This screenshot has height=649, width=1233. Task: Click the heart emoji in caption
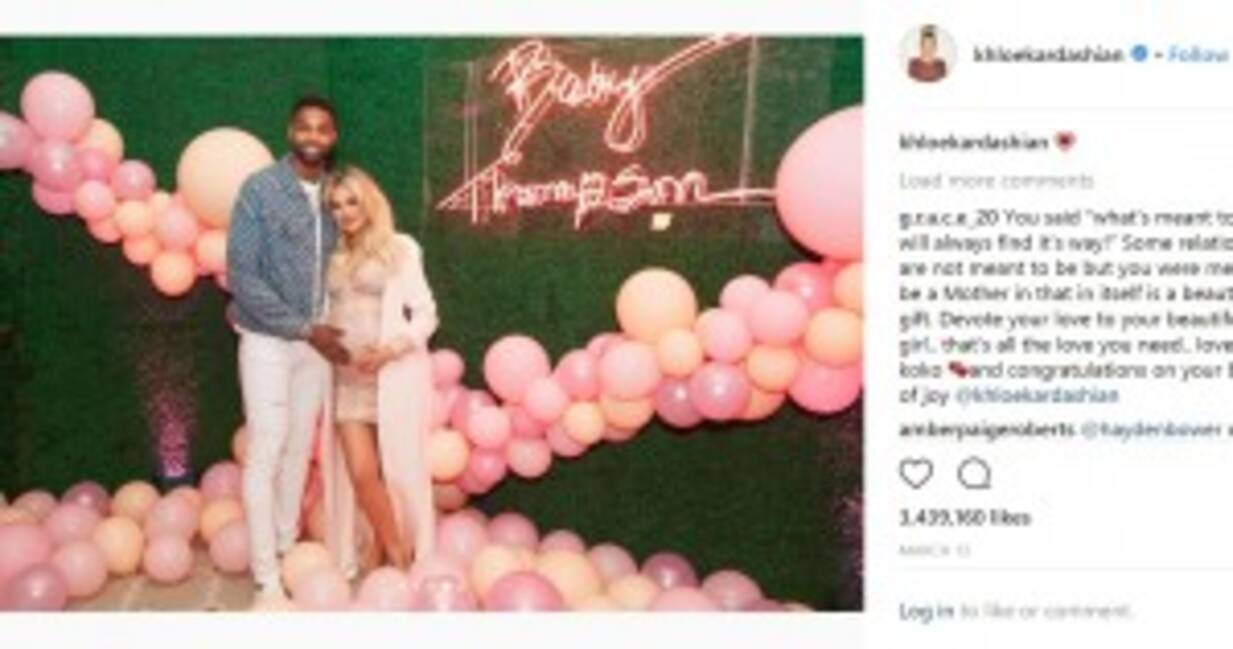point(1065,142)
